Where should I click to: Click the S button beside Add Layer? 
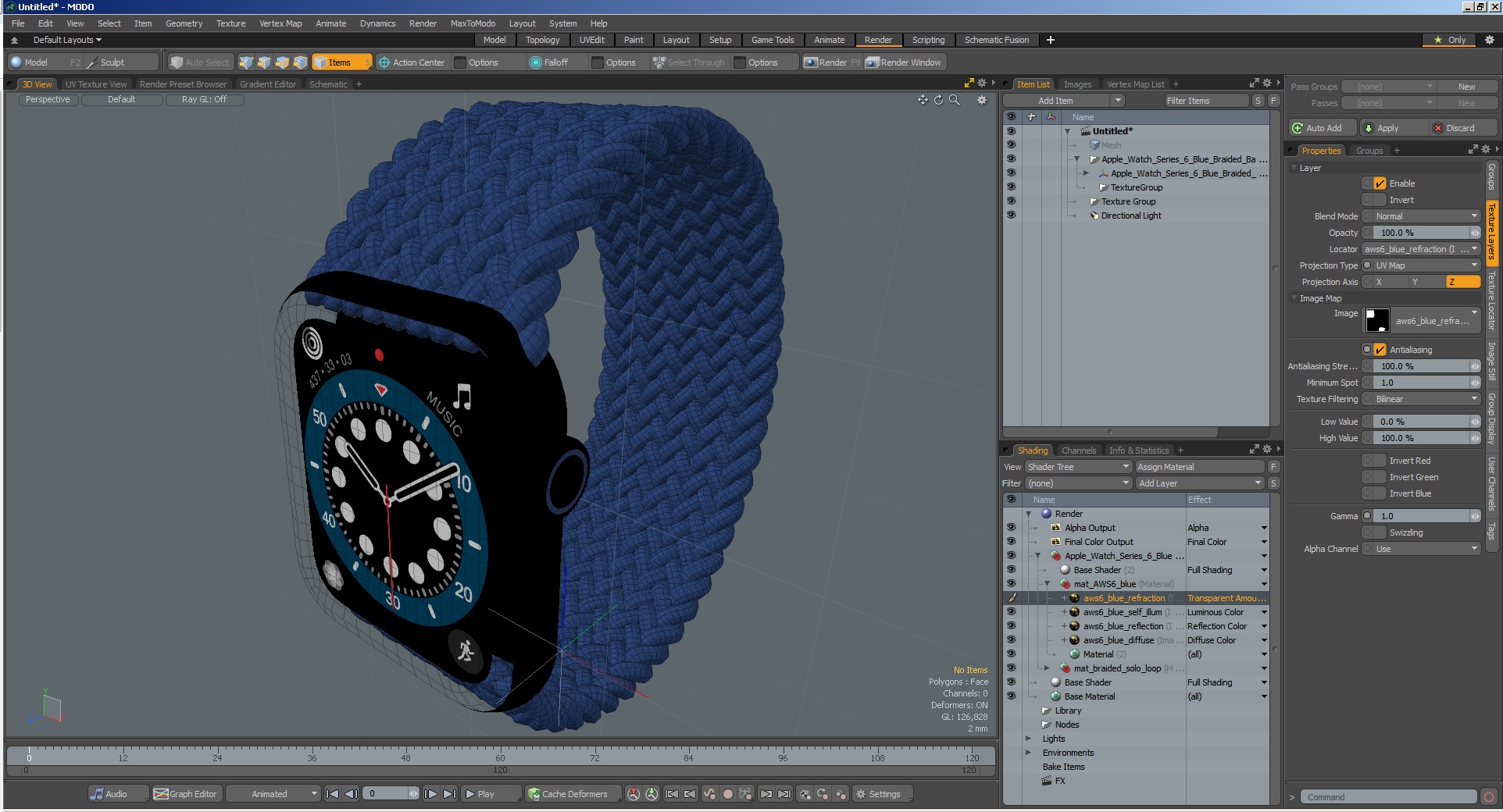pos(1273,483)
